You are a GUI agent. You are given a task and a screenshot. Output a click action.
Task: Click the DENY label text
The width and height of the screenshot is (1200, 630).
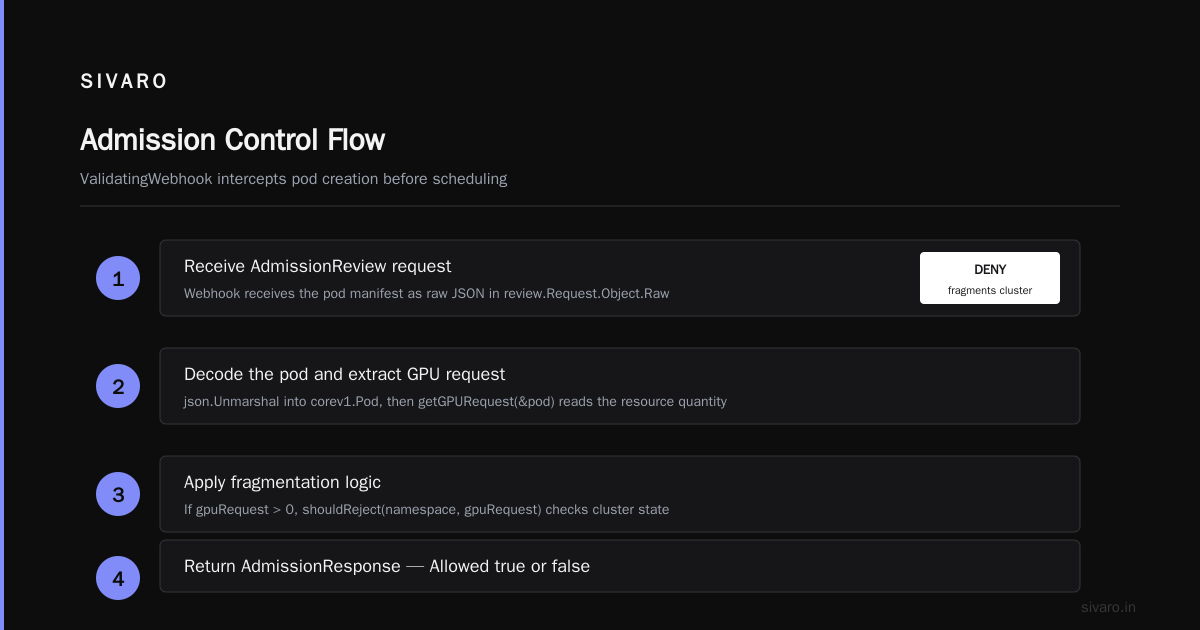tap(990, 270)
